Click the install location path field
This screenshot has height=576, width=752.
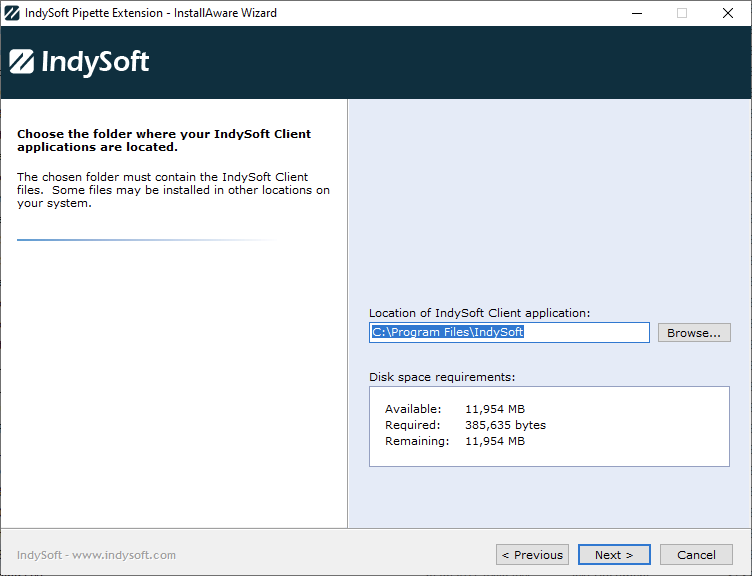[508, 333]
